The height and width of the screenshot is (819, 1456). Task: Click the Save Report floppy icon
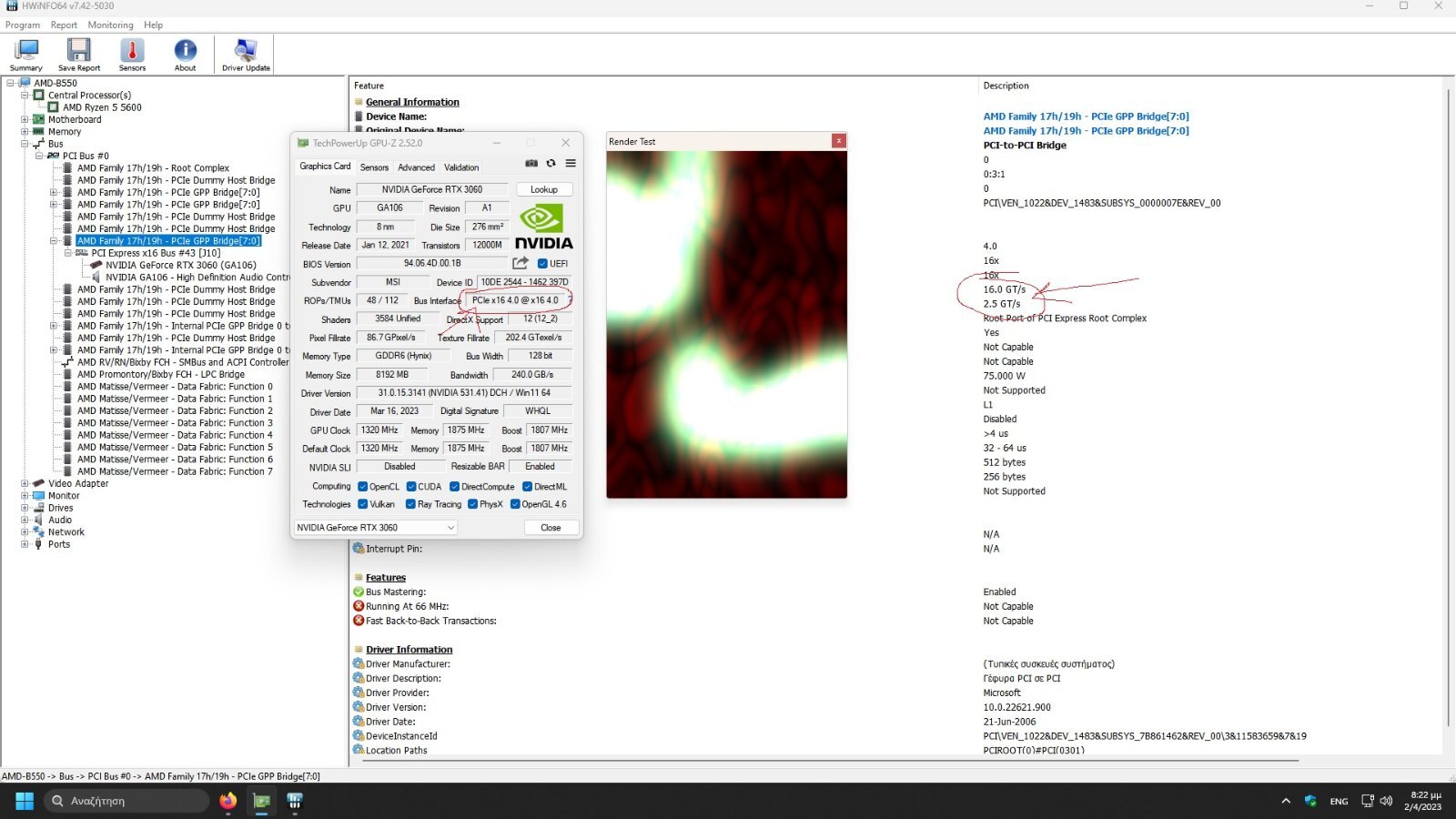(x=79, y=56)
